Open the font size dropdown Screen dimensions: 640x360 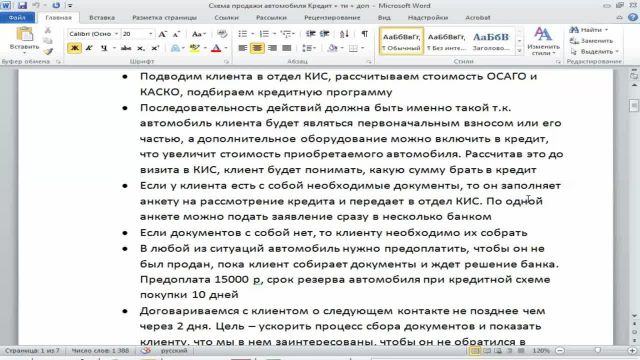pyautogui.click(x=150, y=34)
